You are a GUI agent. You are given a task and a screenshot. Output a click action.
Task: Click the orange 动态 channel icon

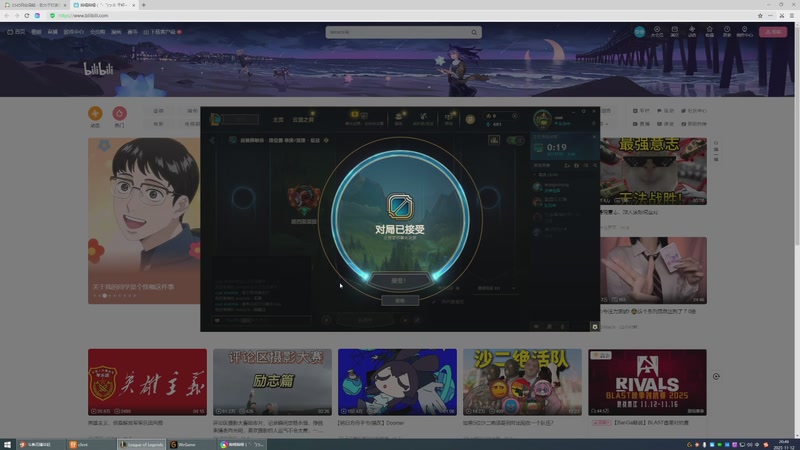click(x=95, y=113)
